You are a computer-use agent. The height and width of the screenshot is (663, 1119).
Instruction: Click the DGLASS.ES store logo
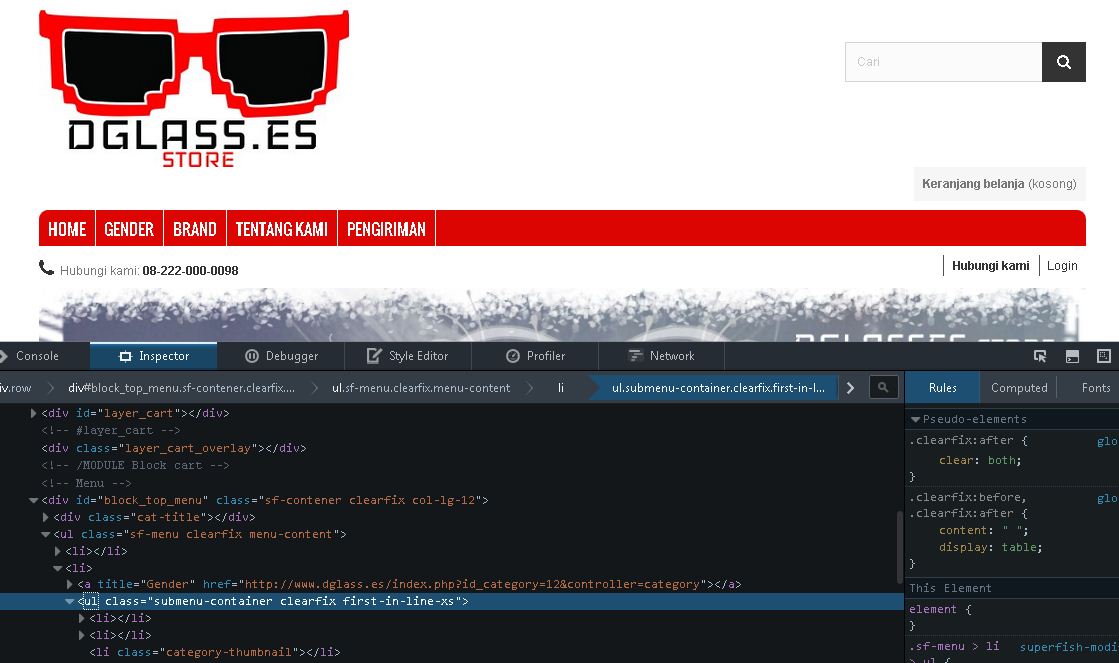point(194,89)
